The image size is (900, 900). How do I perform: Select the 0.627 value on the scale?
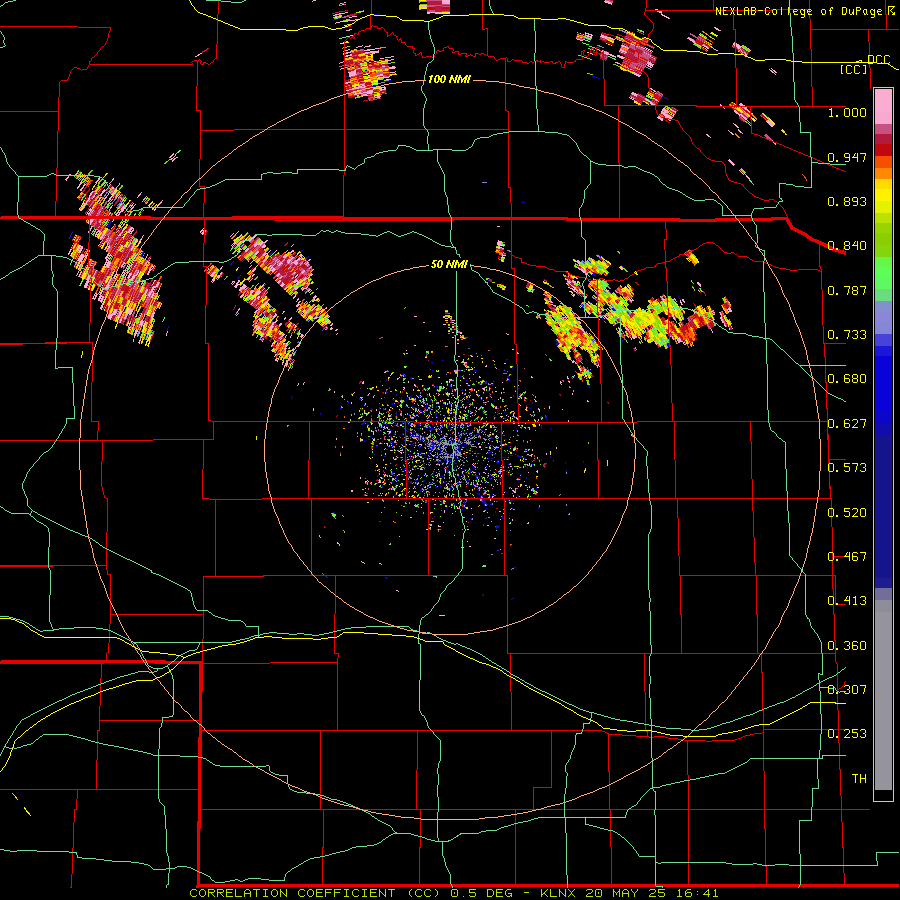pyautogui.click(x=847, y=424)
